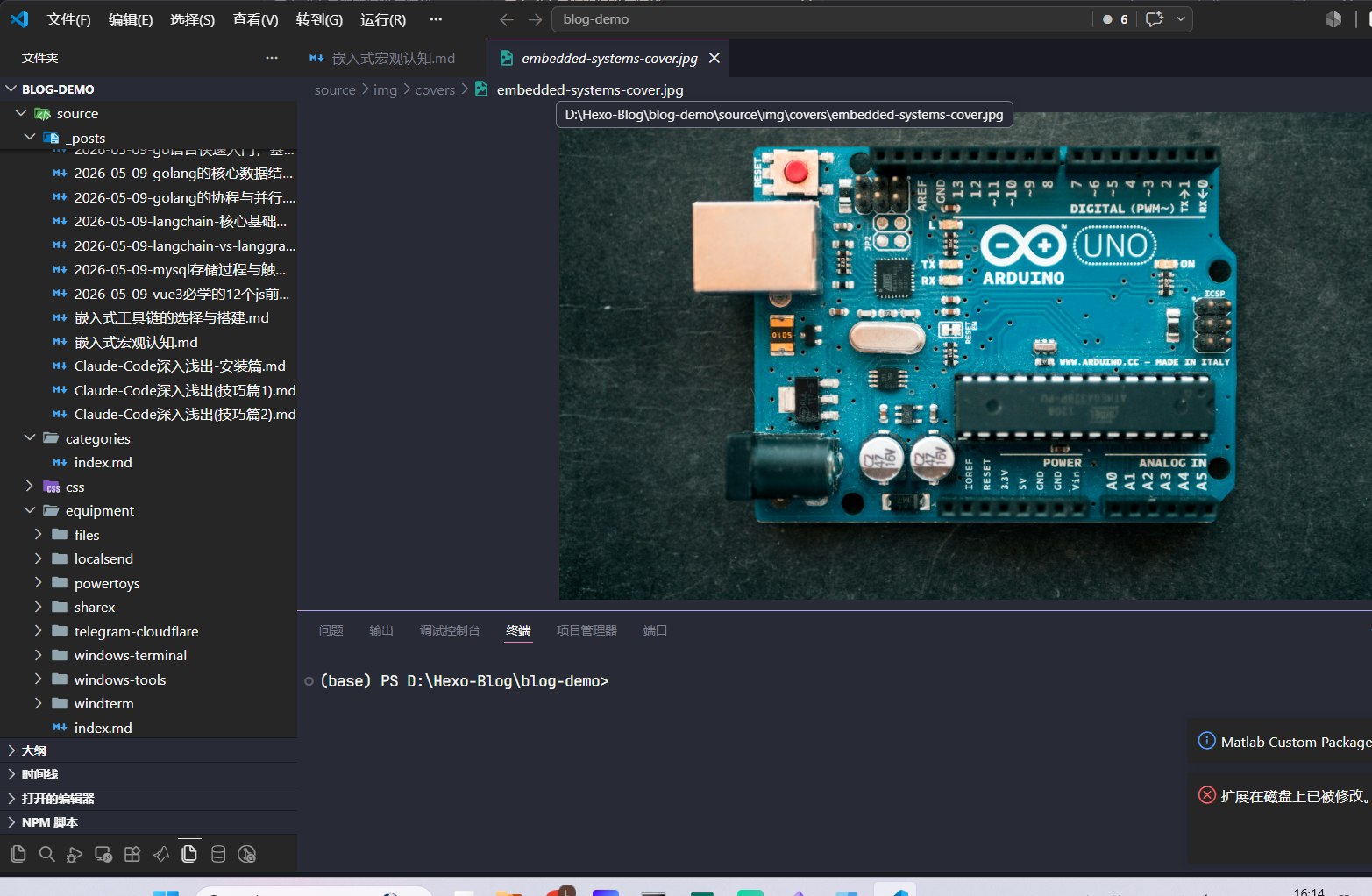Open the 转到(G) menu
Screen dimensions: 1372x896
pyautogui.click(x=319, y=19)
